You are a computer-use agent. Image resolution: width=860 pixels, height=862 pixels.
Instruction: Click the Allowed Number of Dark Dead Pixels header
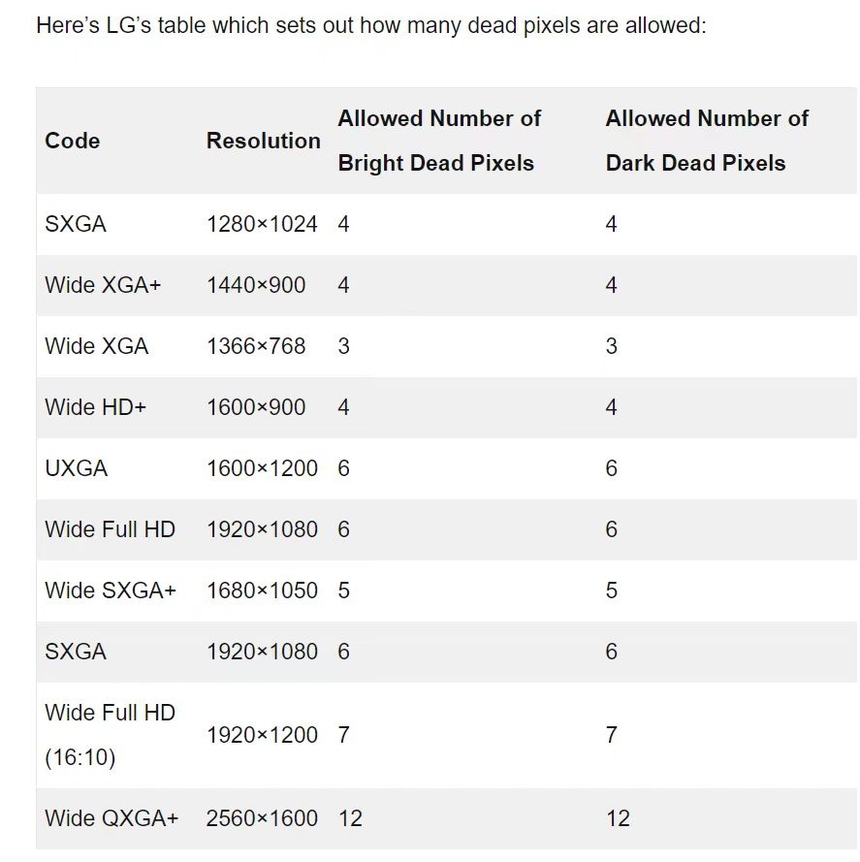(706, 141)
